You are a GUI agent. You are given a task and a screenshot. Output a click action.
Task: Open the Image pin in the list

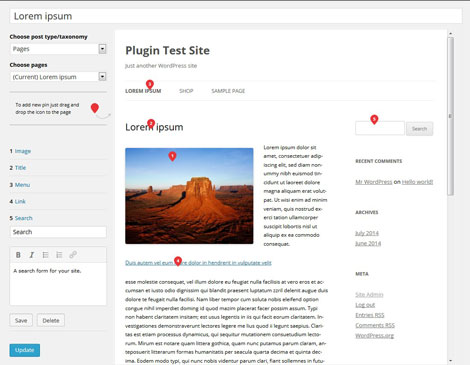tap(23, 151)
